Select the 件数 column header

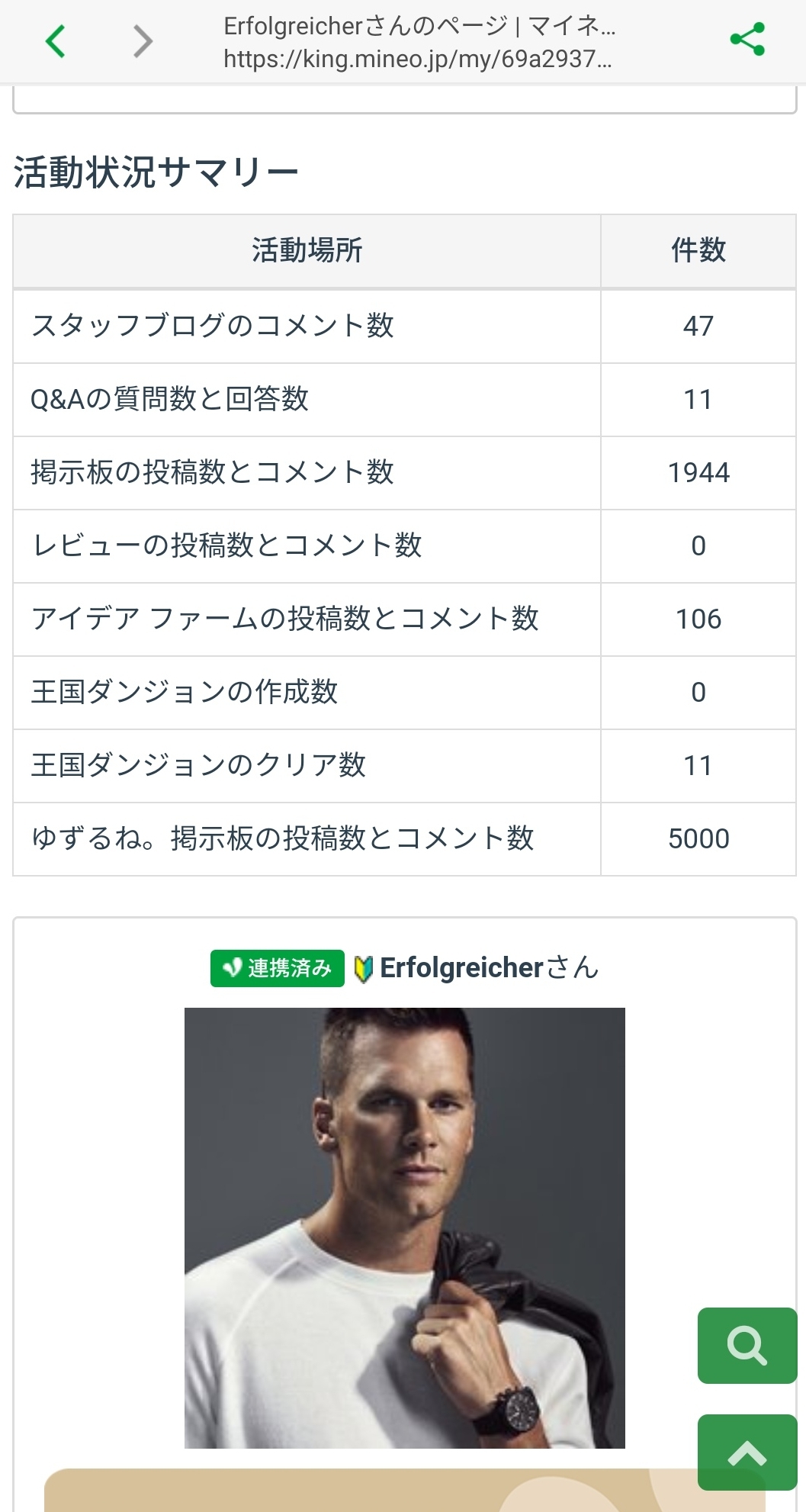pos(698,250)
